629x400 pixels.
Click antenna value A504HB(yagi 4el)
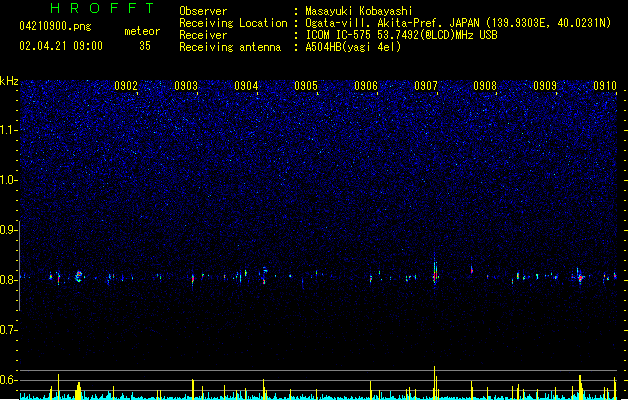[x=353, y=47]
